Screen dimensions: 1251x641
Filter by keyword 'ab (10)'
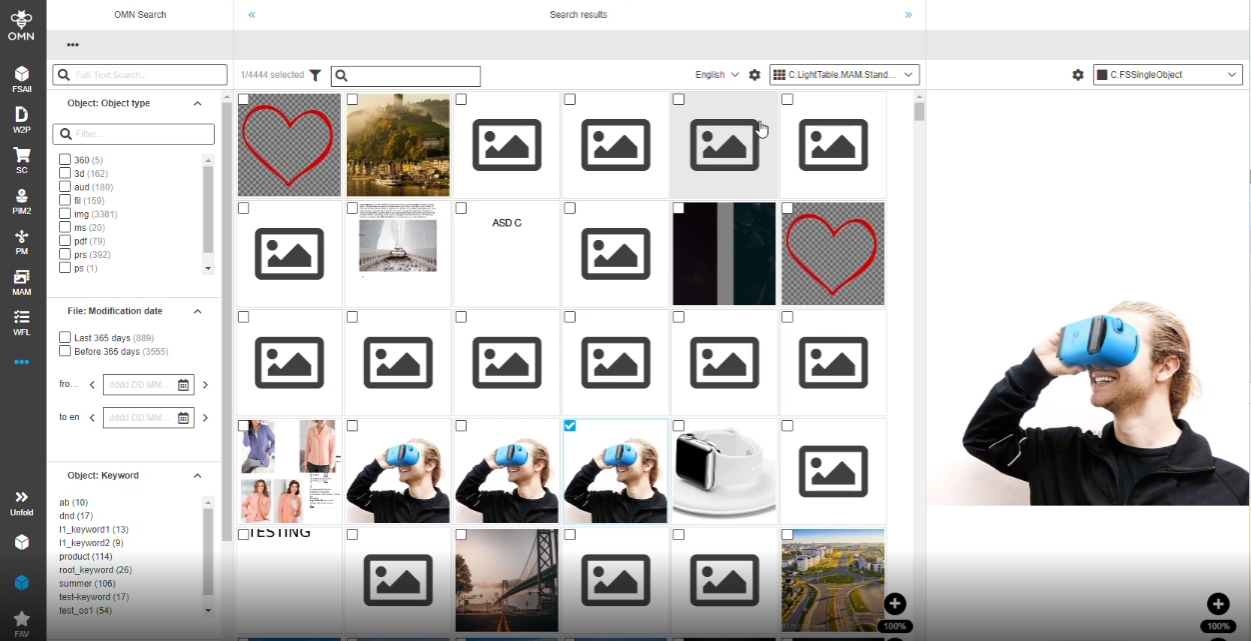[x=74, y=502]
